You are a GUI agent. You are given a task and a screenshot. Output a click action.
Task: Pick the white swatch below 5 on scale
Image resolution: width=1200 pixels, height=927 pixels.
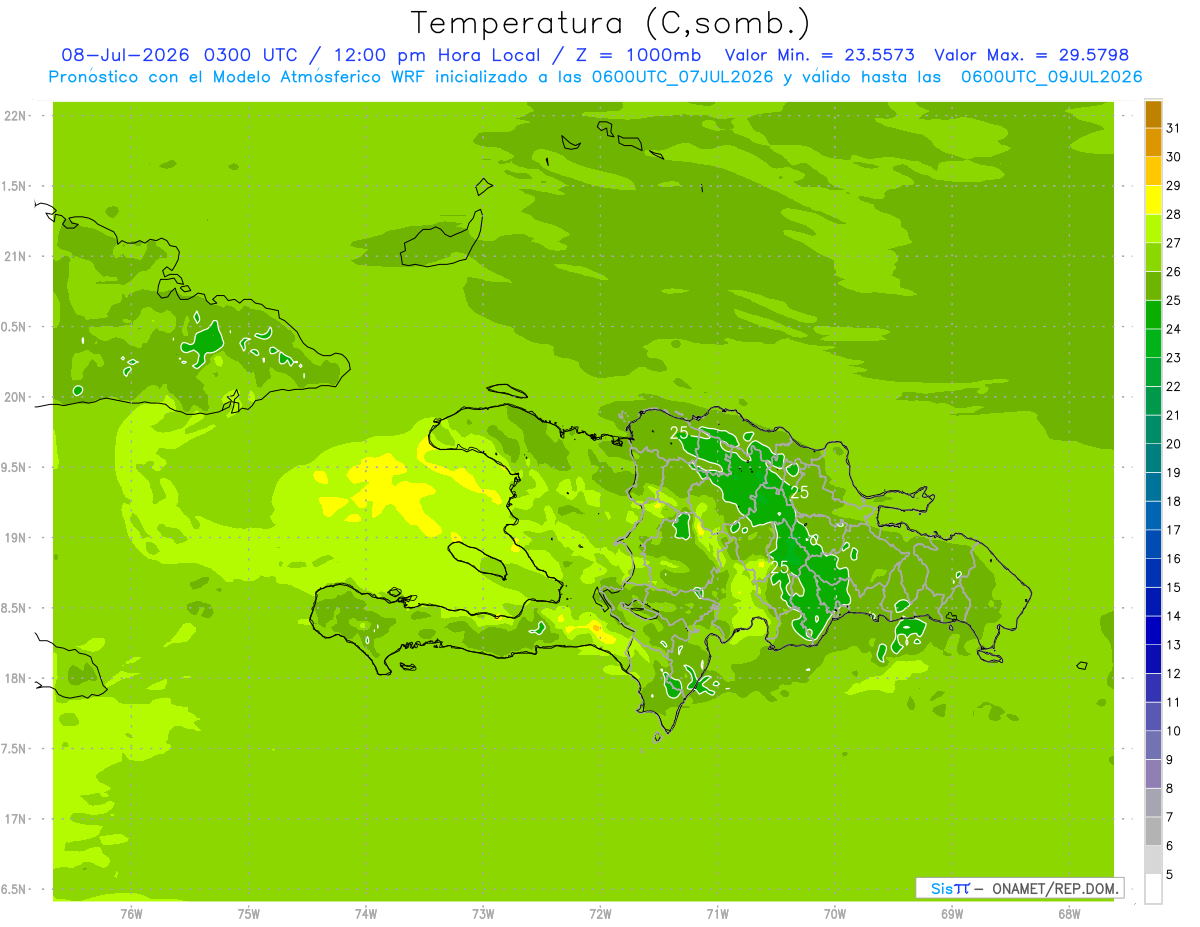click(x=1153, y=889)
